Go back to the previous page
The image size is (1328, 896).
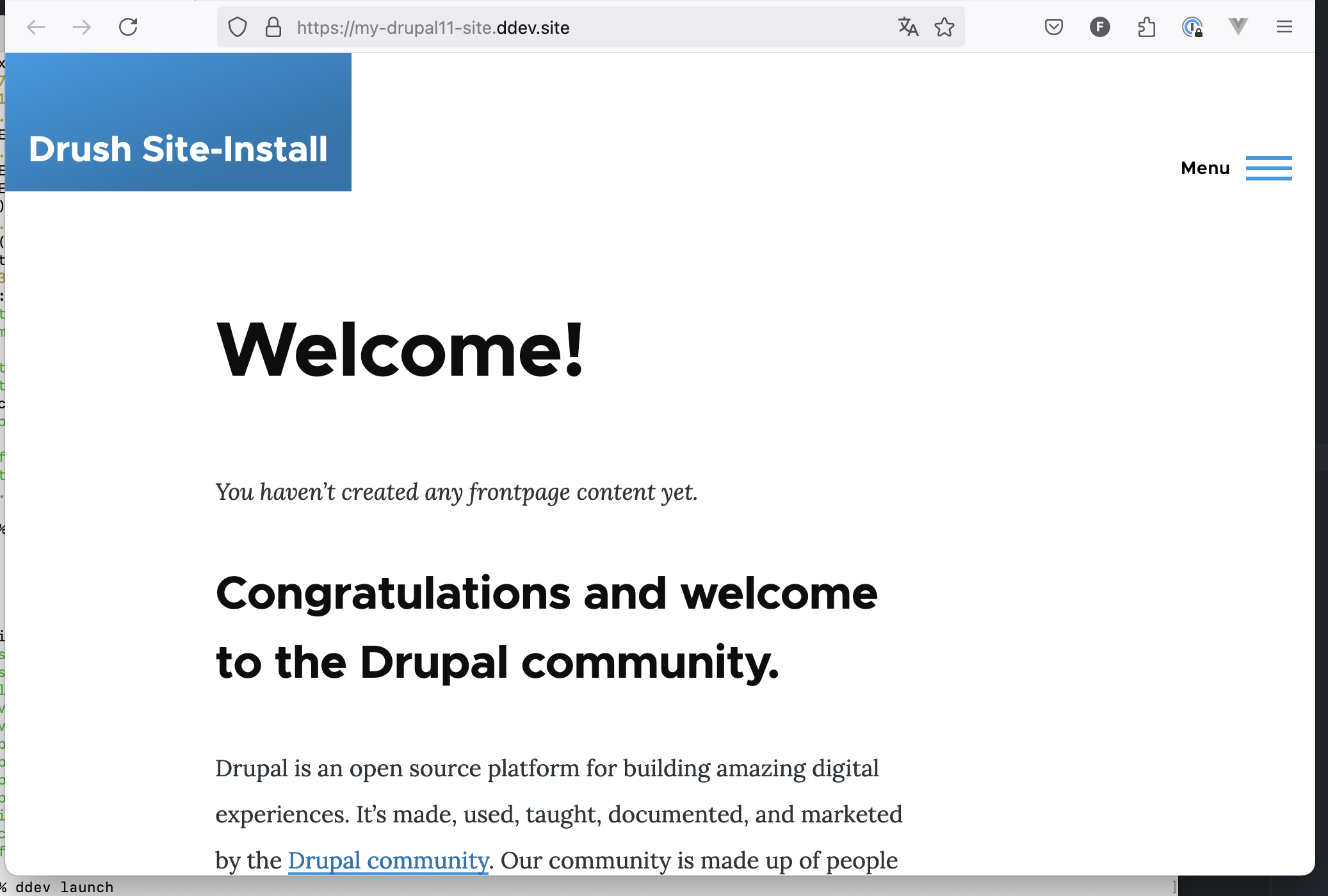pyautogui.click(x=36, y=28)
